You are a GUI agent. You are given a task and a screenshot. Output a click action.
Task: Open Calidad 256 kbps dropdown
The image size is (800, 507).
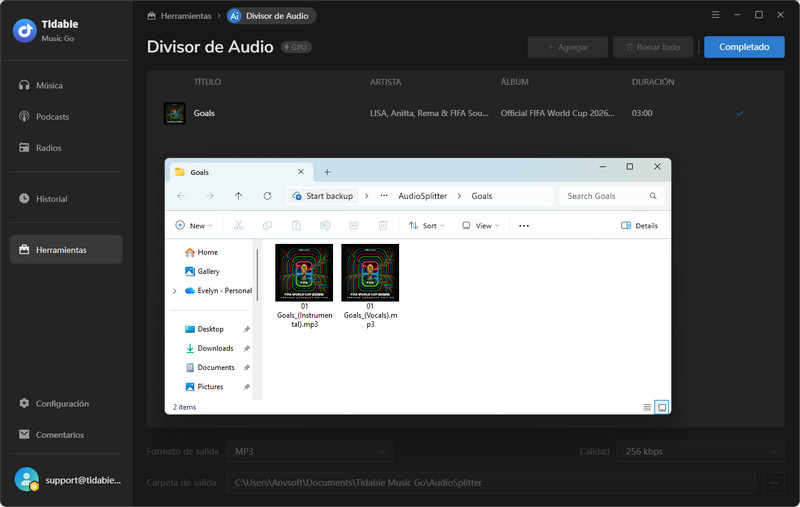tap(700, 451)
